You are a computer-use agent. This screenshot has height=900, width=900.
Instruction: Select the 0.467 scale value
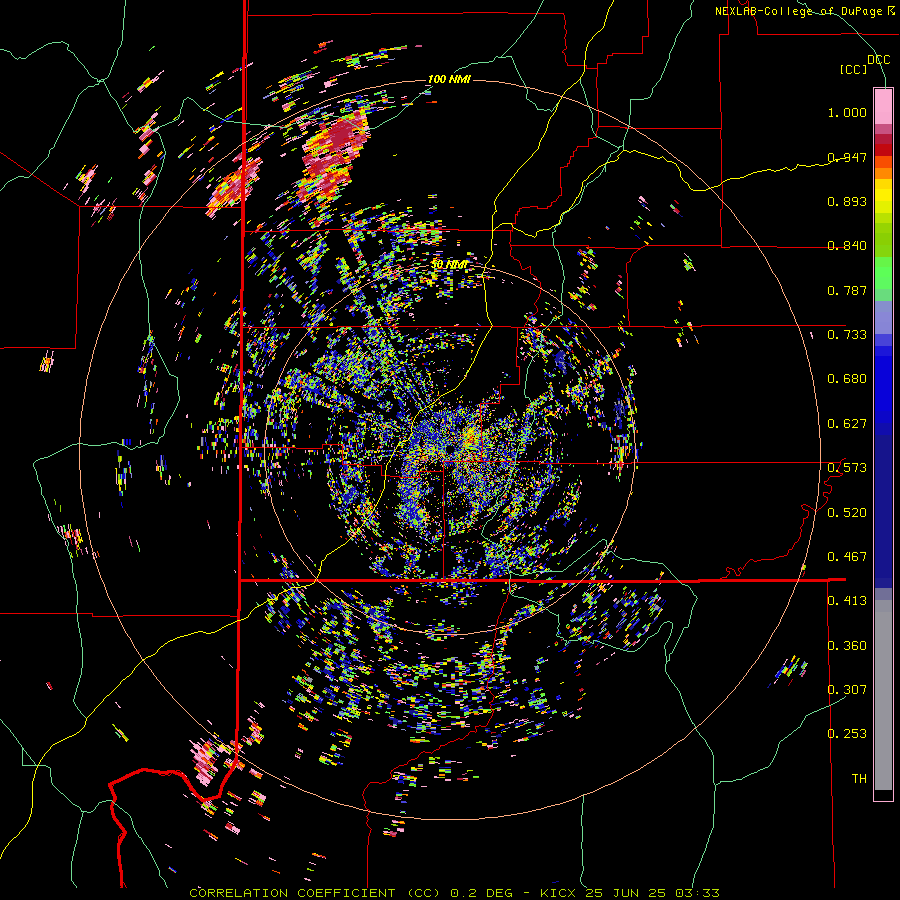[x=847, y=557]
